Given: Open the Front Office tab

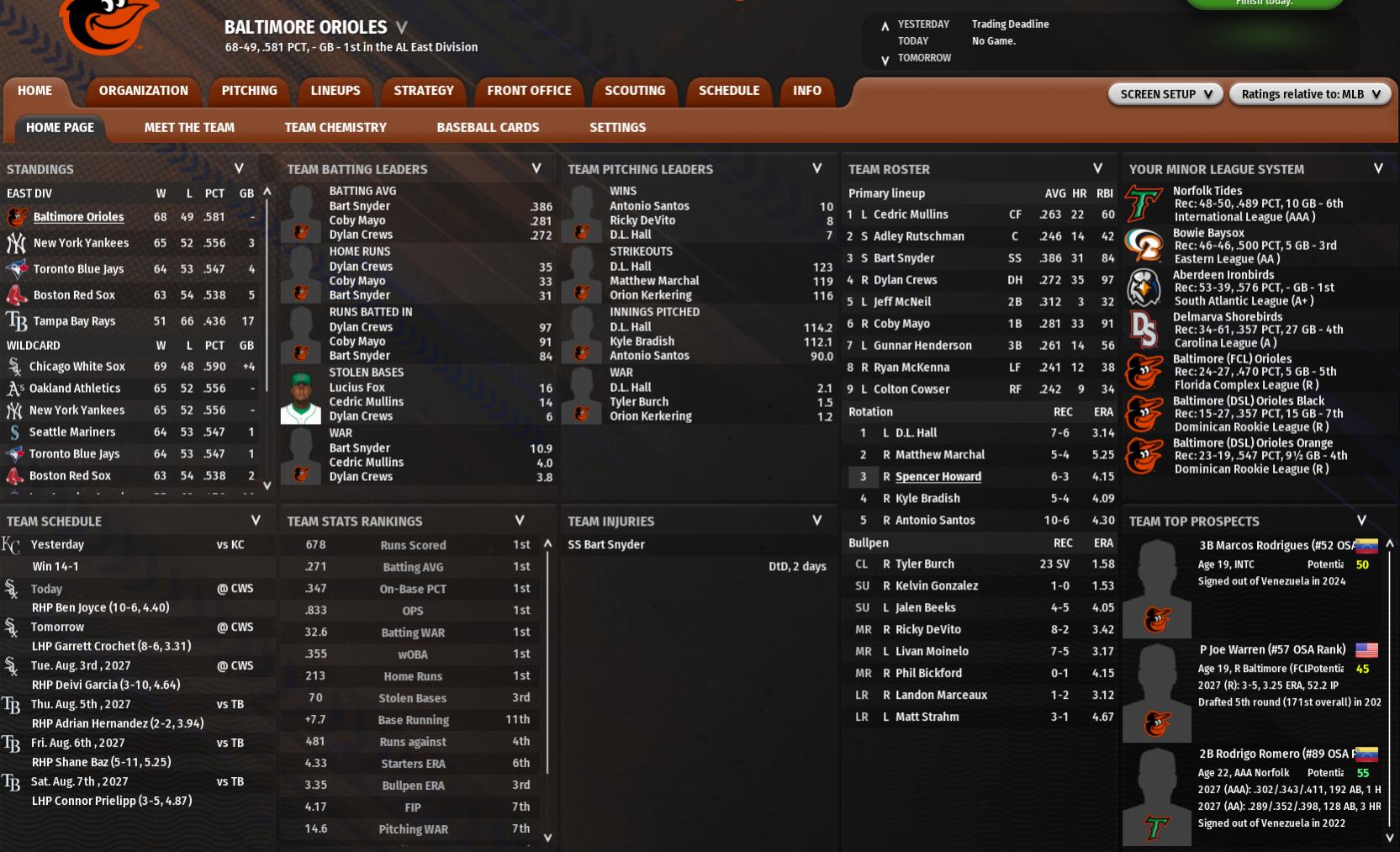Looking at the screenshot, I should [x=529, y=91].
